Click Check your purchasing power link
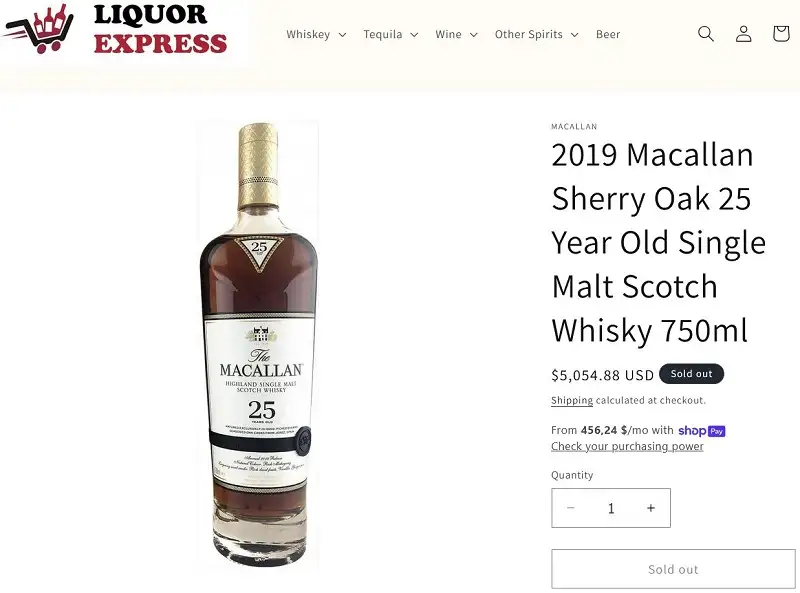The width and height of the screenshot is (800, 593). [626, 446]
